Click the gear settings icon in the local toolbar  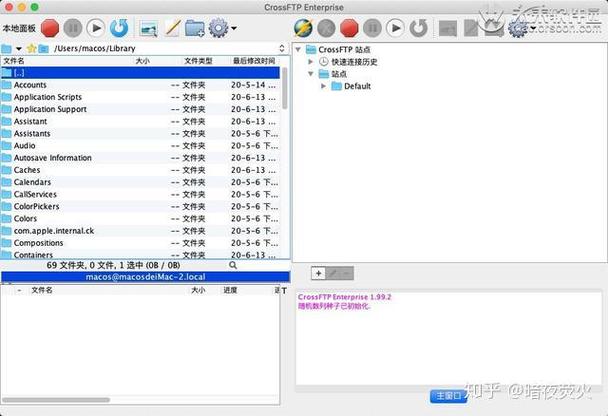coord(218,28)
